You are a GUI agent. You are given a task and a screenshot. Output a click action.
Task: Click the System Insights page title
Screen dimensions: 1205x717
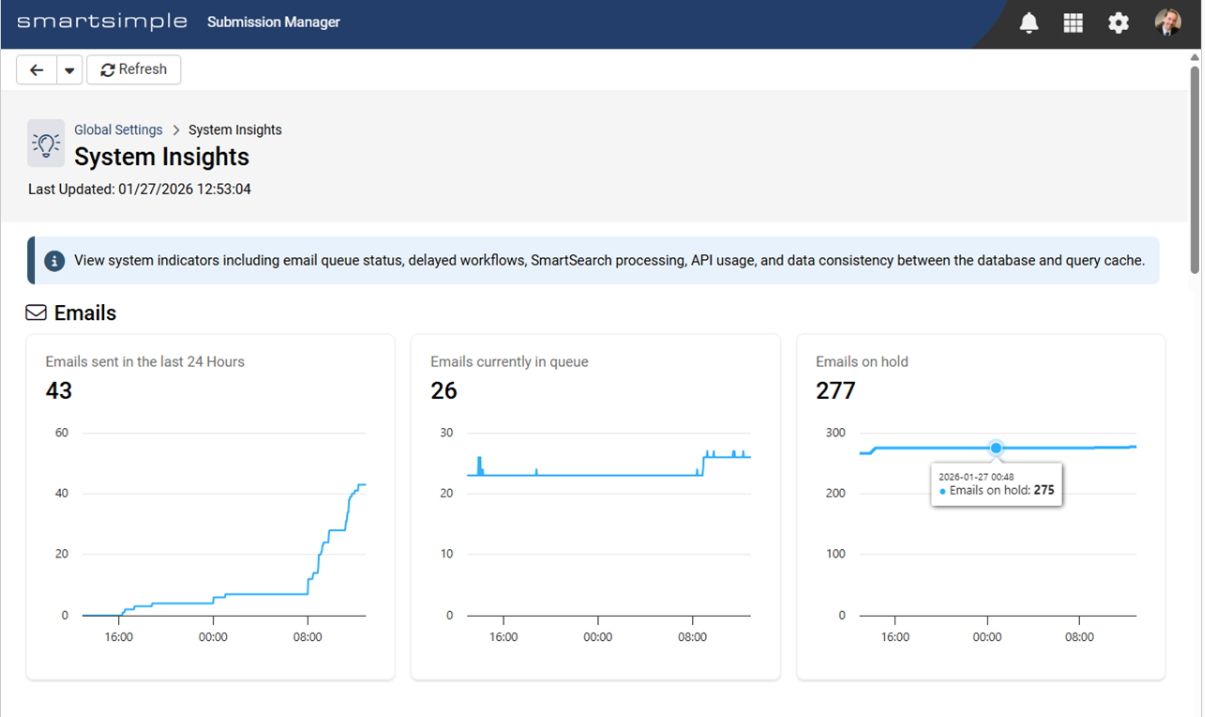tap(162, 157)
